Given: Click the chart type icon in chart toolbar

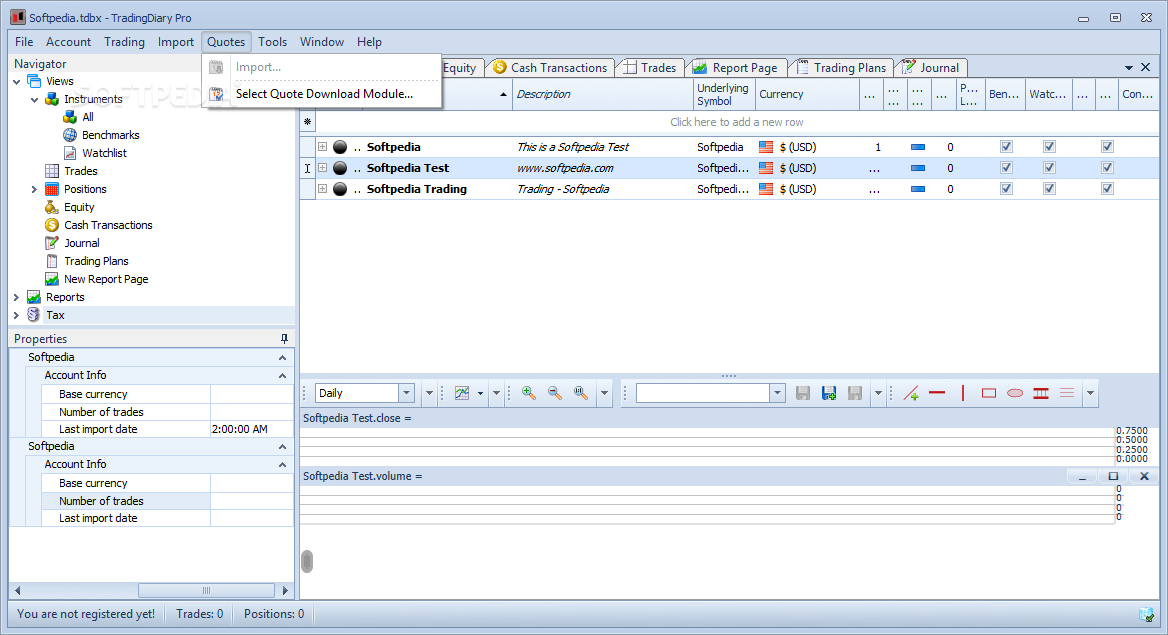Looking at the screenshot, I should [462, 393].
